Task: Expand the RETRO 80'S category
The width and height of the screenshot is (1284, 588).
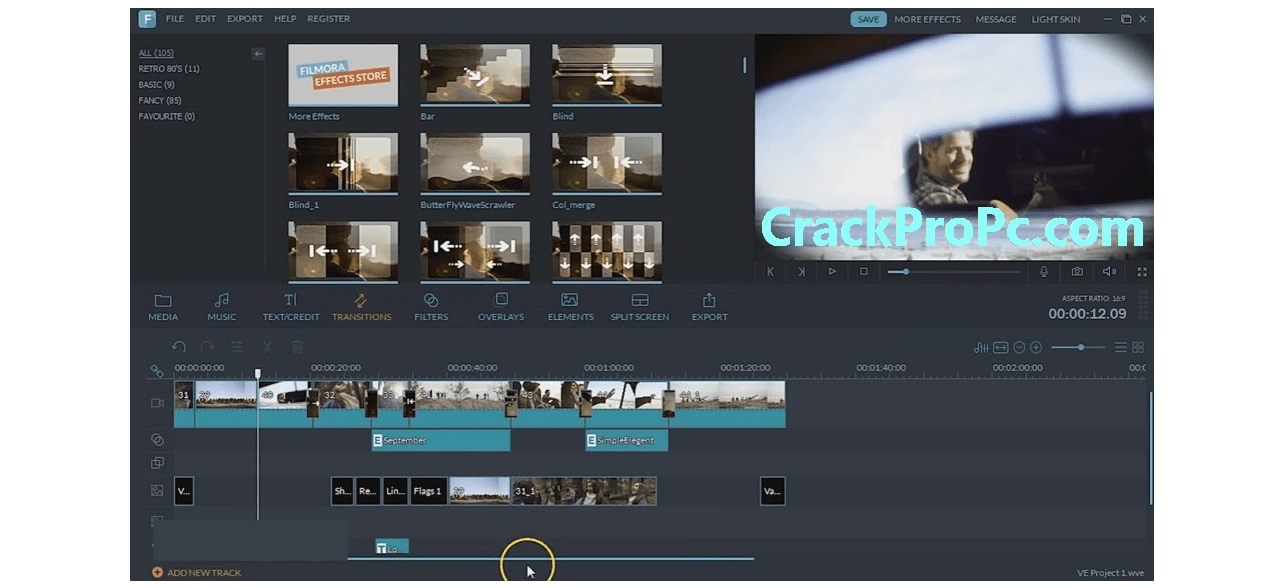Action: [x=167, y=69]
